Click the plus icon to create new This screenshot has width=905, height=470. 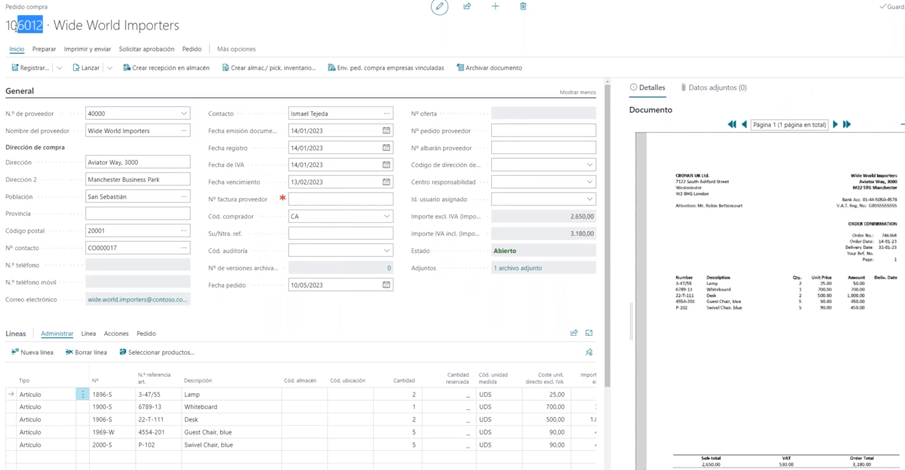[x=495, y=7]
